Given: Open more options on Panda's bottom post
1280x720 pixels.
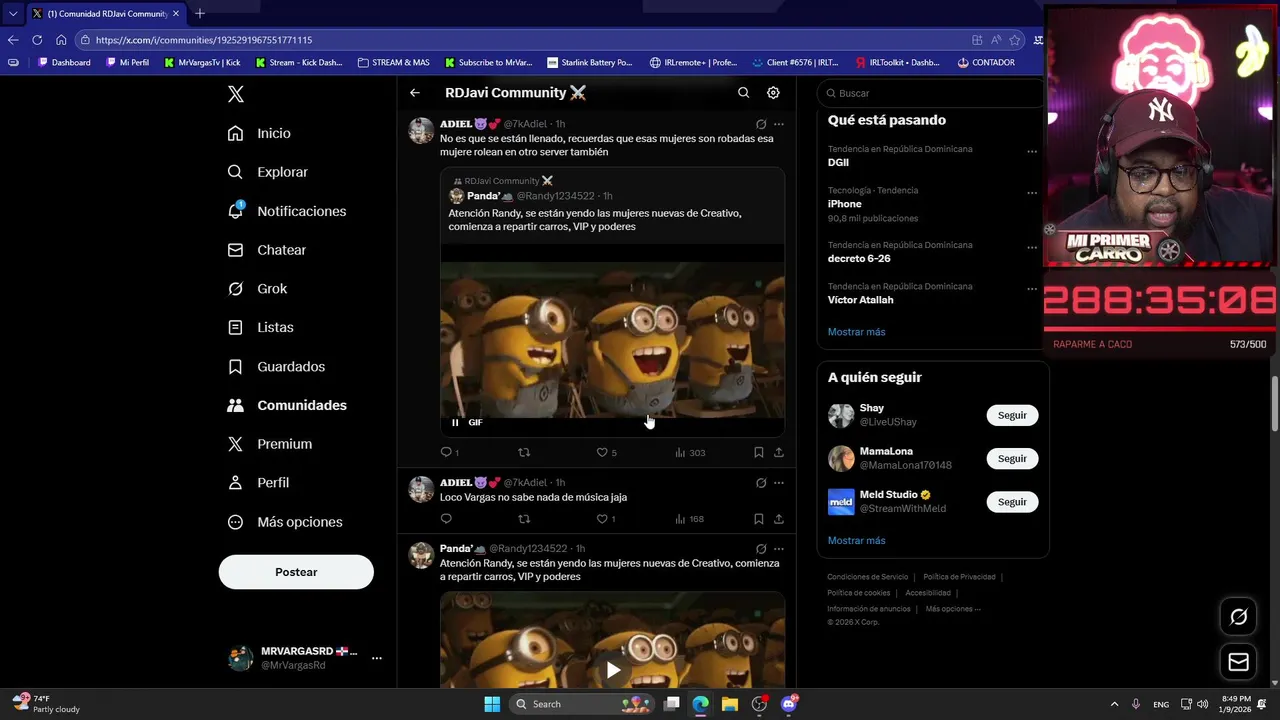Looking at the screenshot, I should 779,549.
